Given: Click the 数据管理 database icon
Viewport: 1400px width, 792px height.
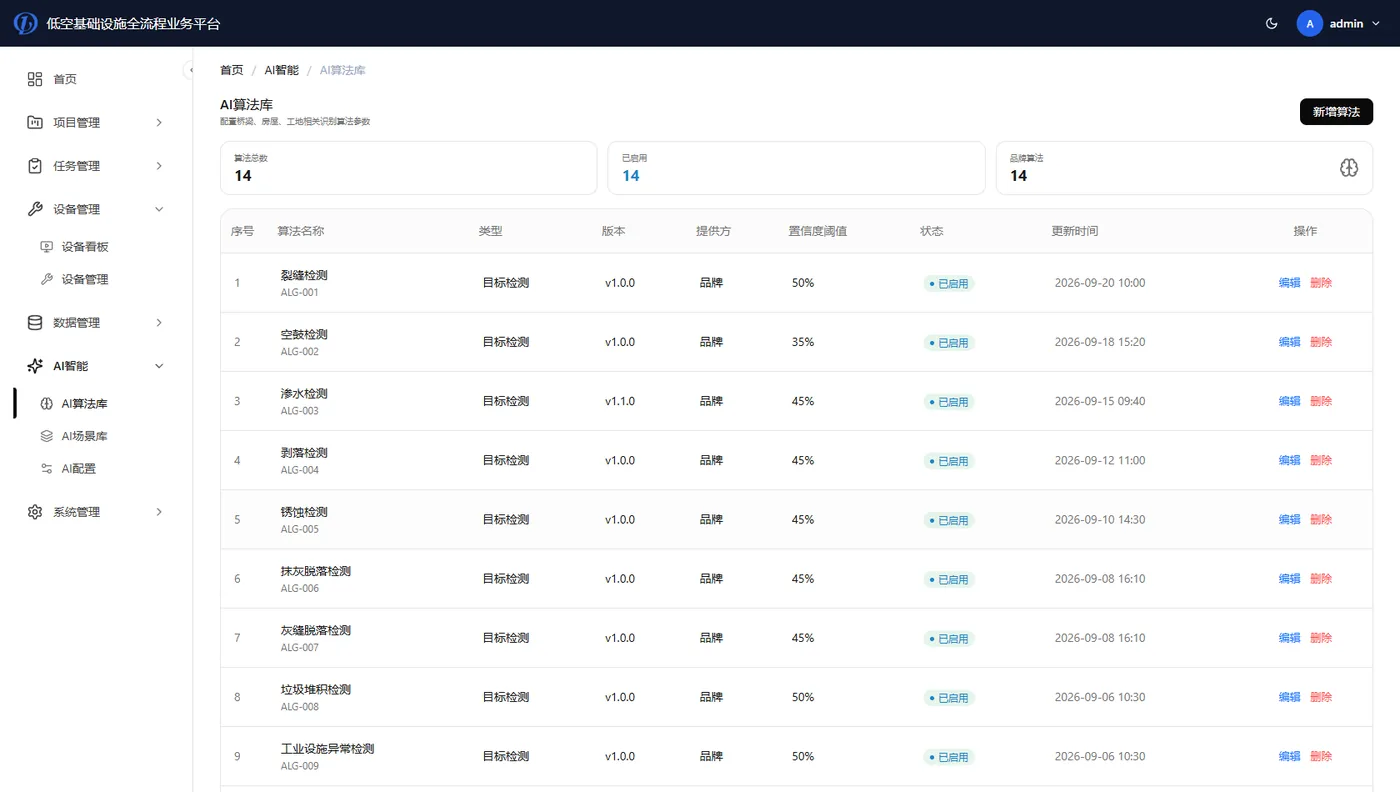Looking at the screenshot, I should (x=35, y=322).
